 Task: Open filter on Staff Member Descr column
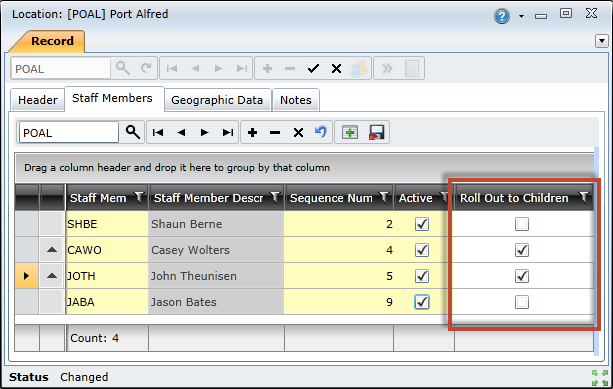(x=275, y=197)
